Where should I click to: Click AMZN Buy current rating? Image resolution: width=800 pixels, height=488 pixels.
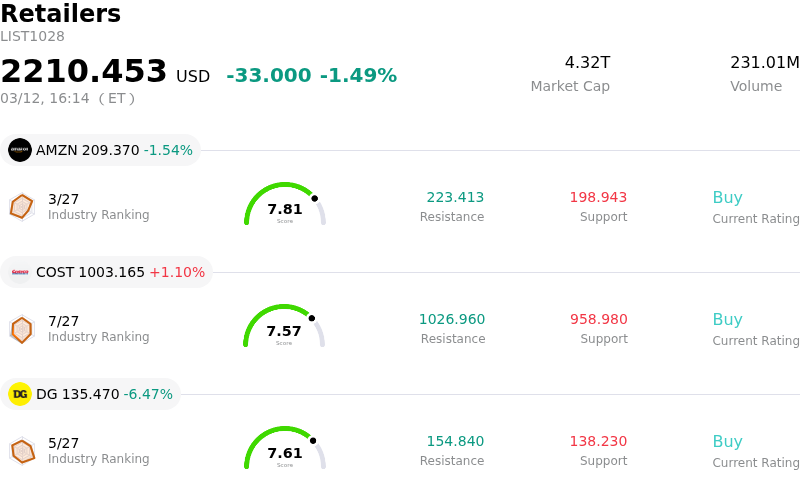[727, 198]
